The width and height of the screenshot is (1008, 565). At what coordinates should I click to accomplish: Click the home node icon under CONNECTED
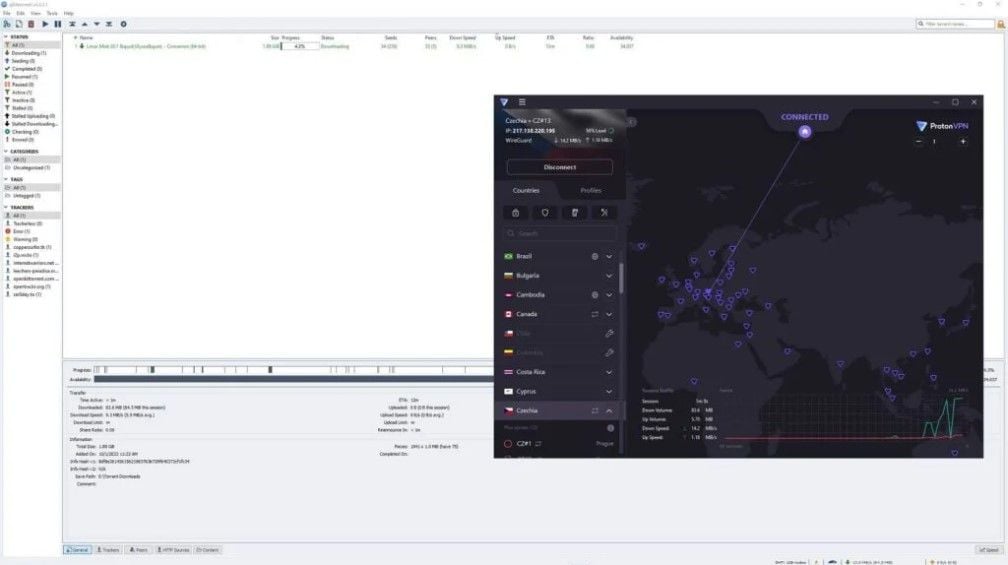[x=804, y=132]
